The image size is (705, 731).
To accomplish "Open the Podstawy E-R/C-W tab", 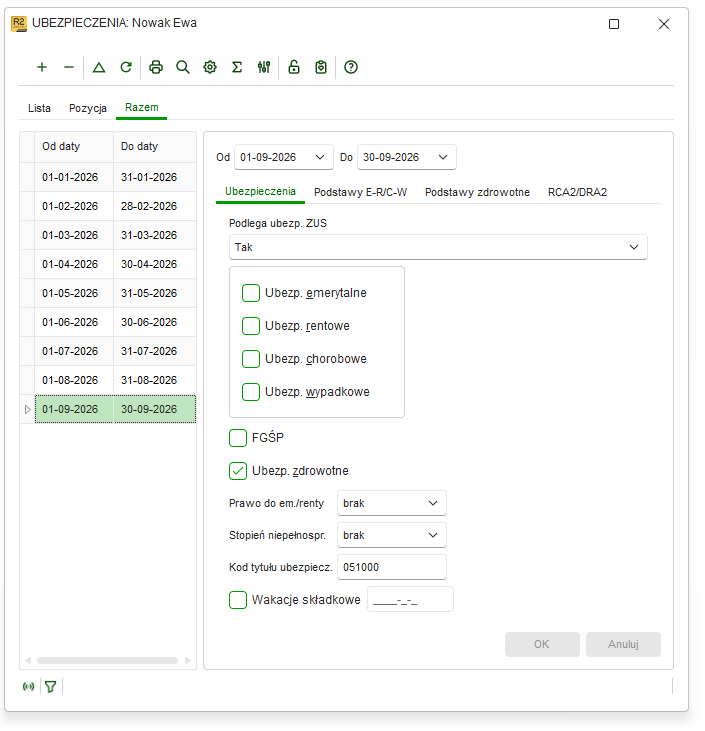I will point(360,192).
